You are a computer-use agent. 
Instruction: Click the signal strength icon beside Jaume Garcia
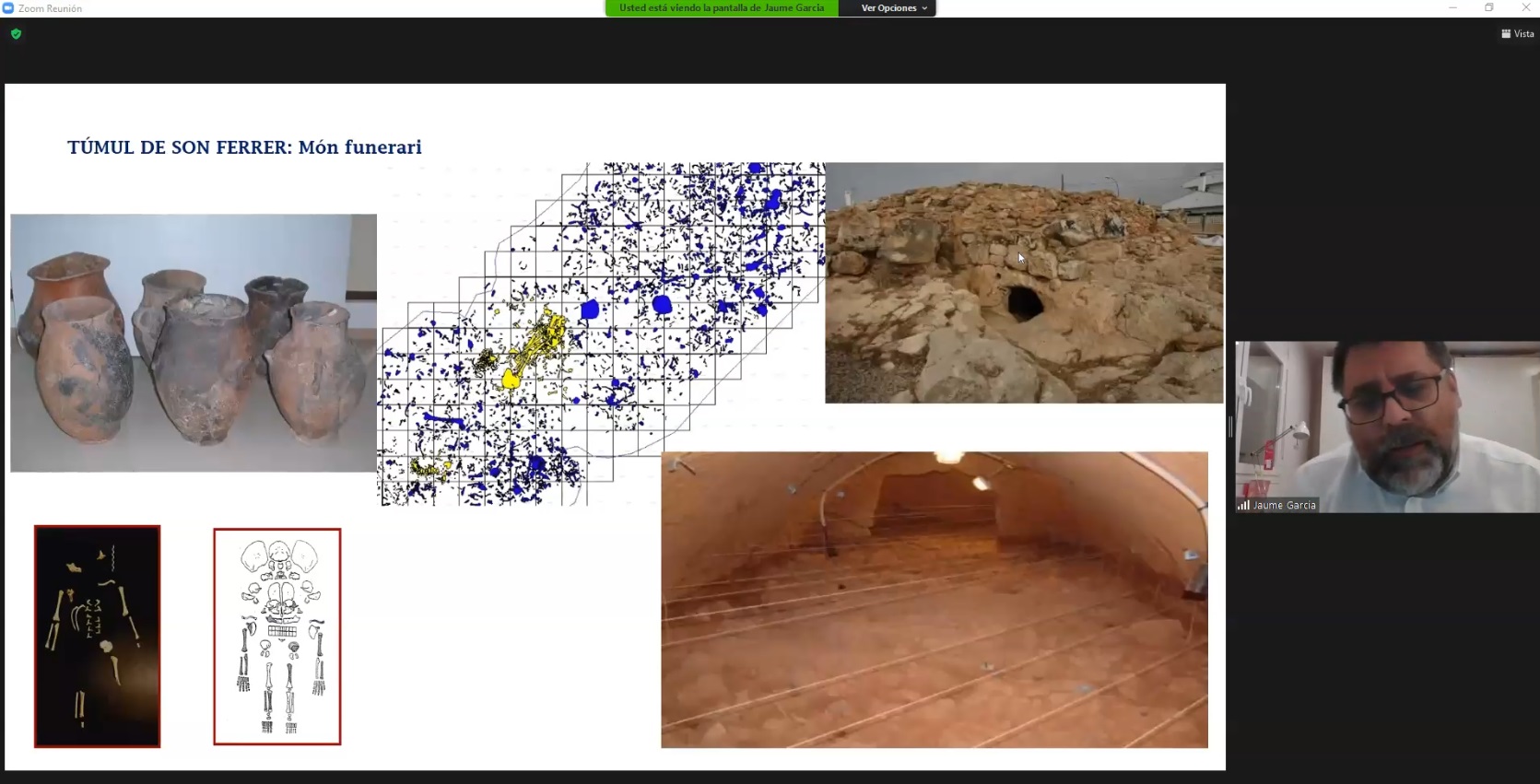[x=1243, y=505]
